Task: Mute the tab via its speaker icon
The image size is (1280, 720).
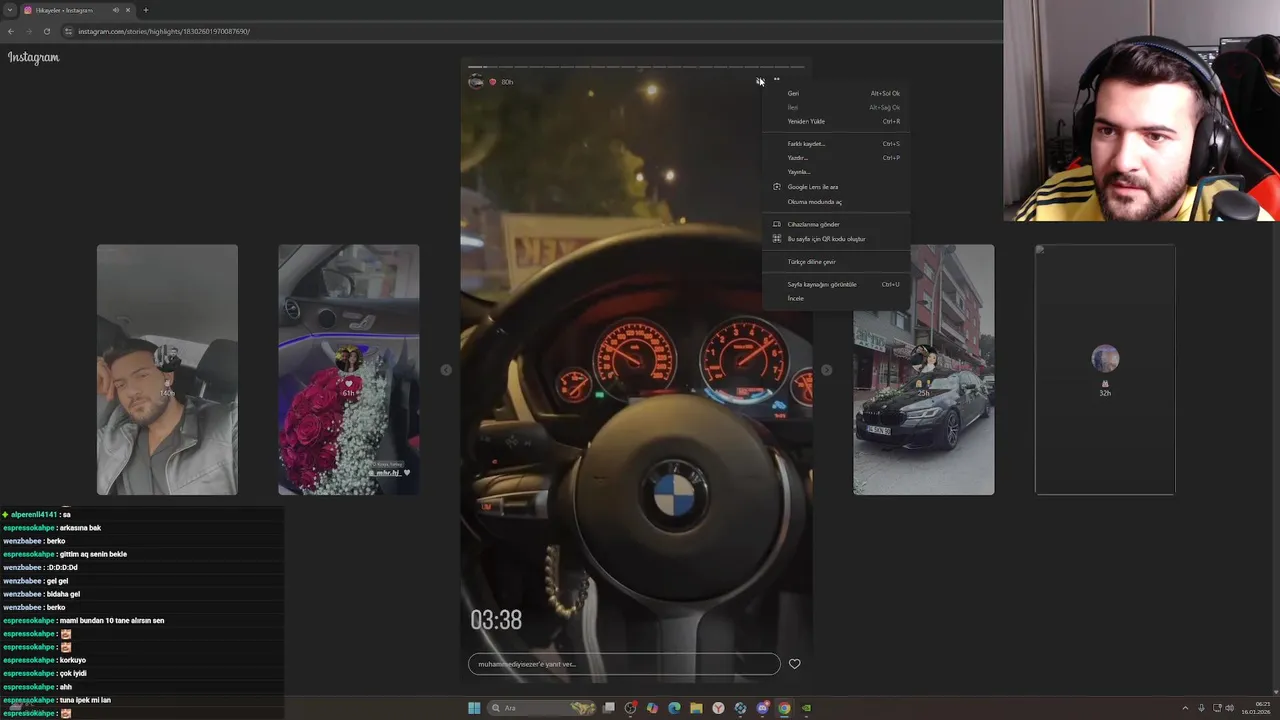Action: 116,10
